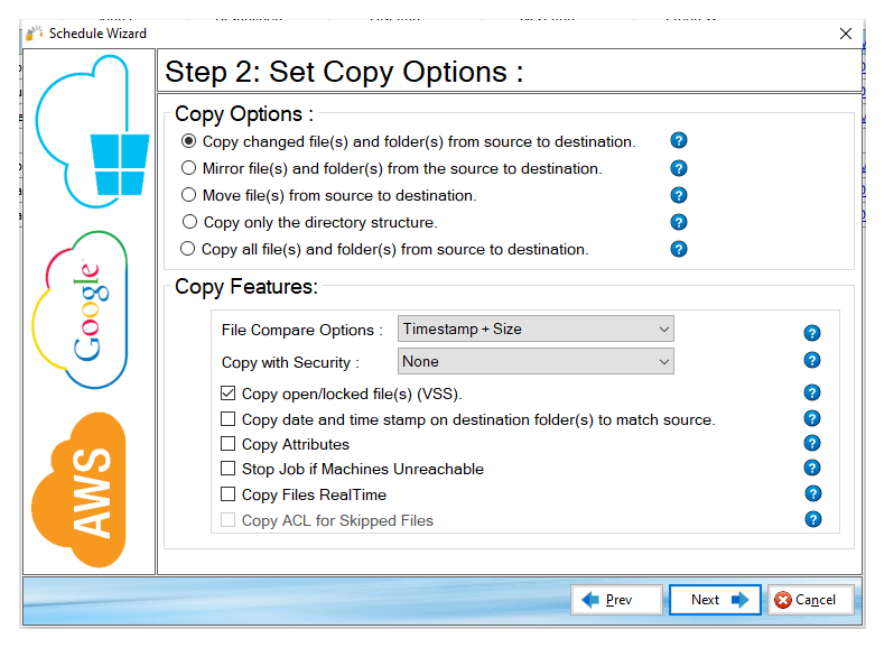Open help for Copy Attributes
Screen dimensions: 885x648
(x=812, y=443)
